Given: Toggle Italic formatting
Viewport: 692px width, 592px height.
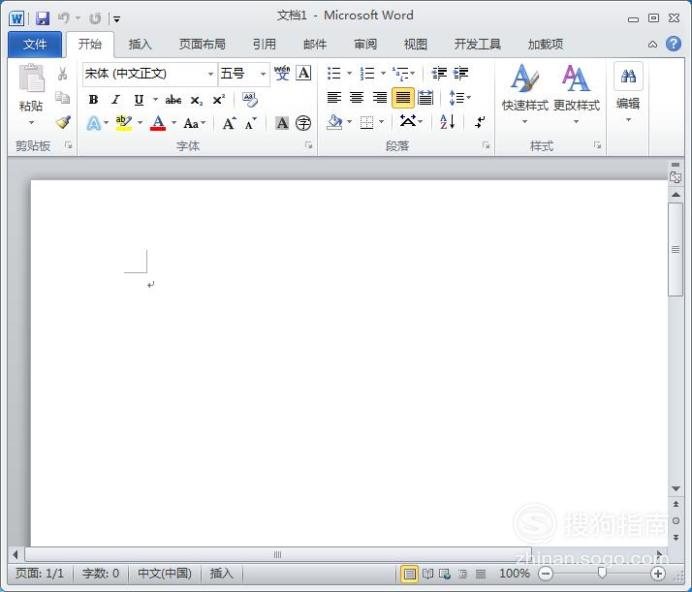Looking at the screenshot, I should click(116, 100).
